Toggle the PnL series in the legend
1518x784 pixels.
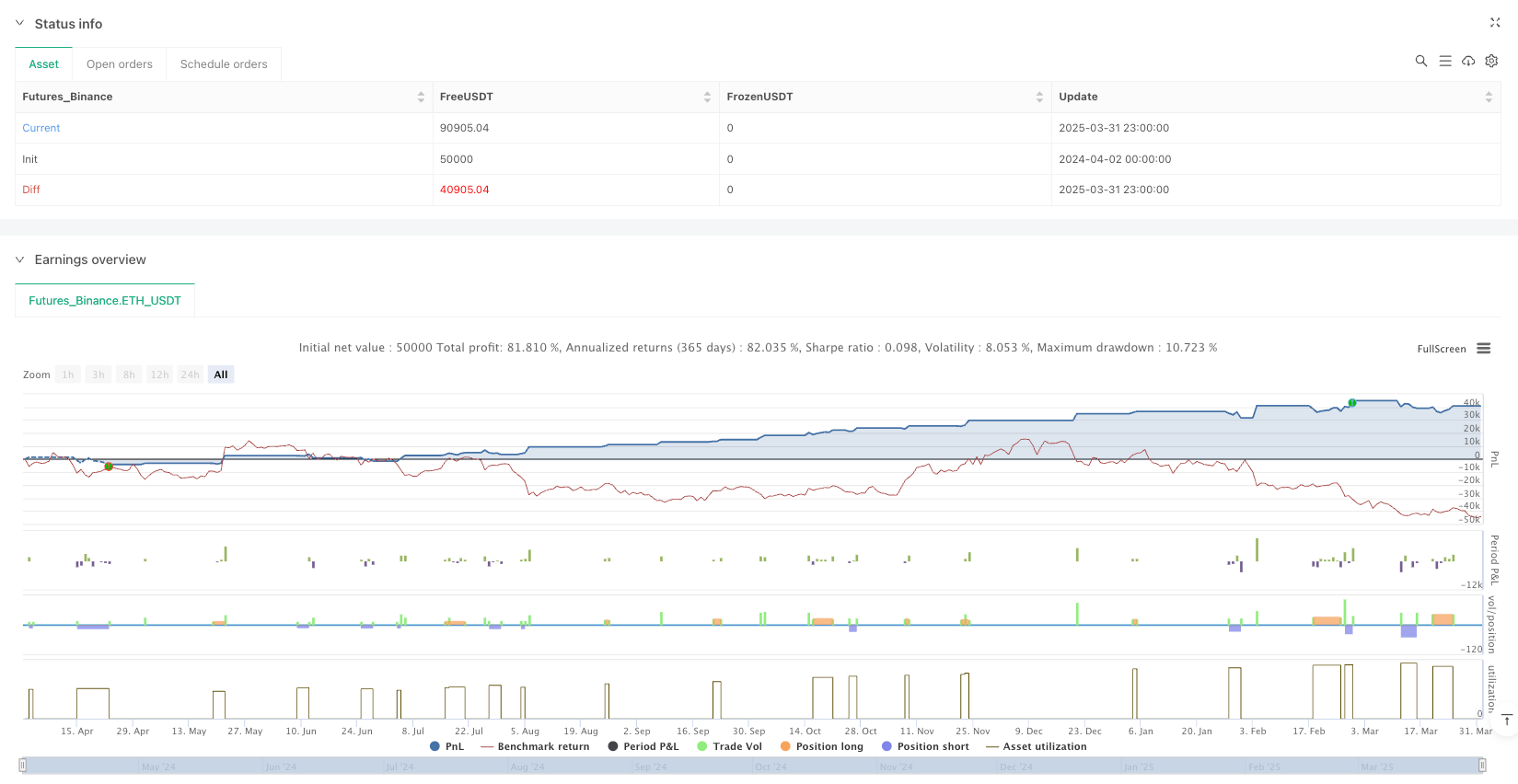point(447,746)
